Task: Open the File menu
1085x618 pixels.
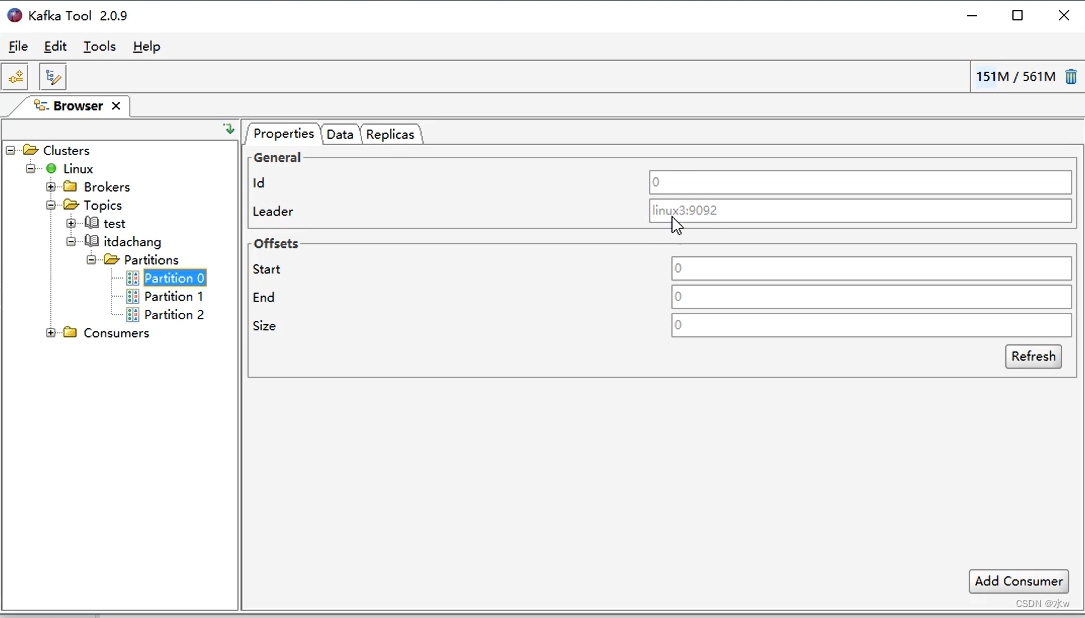Action: click(x=18, y=46)
